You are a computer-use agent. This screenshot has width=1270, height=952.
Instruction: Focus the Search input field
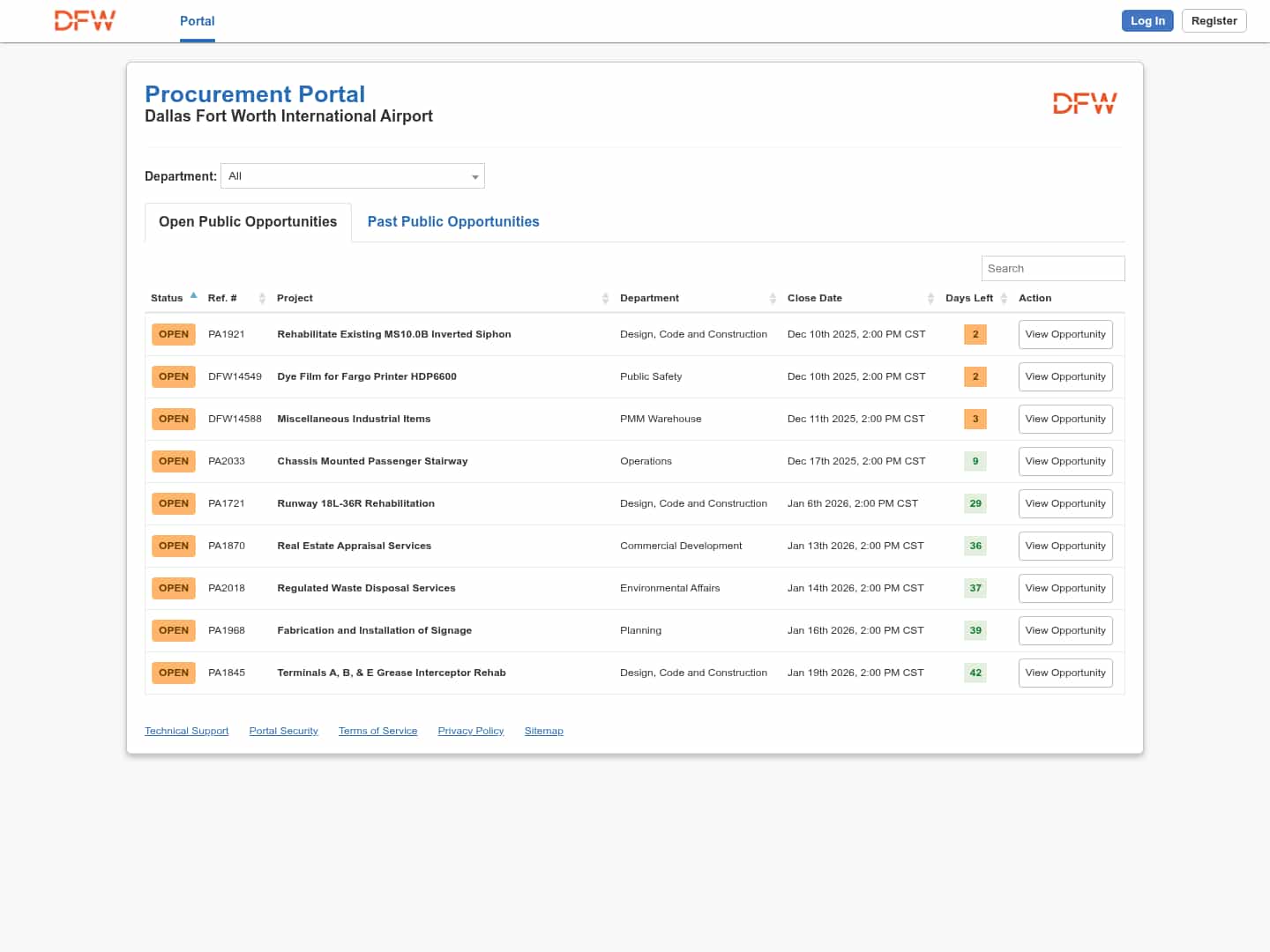point(1052,269)
